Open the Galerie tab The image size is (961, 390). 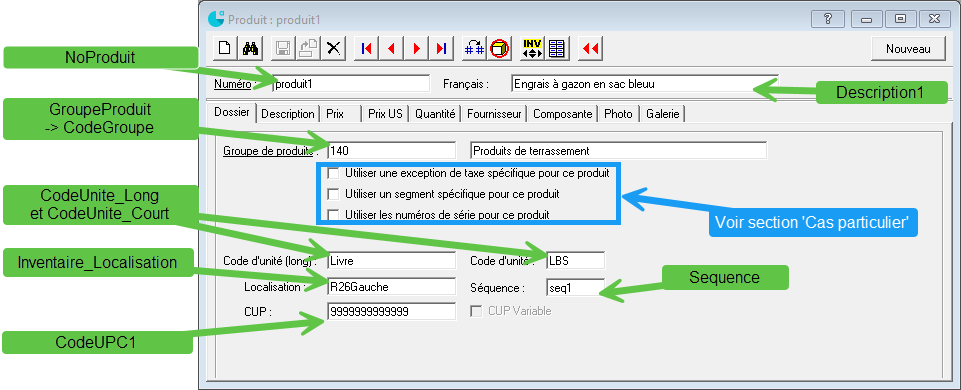point(663,114)
